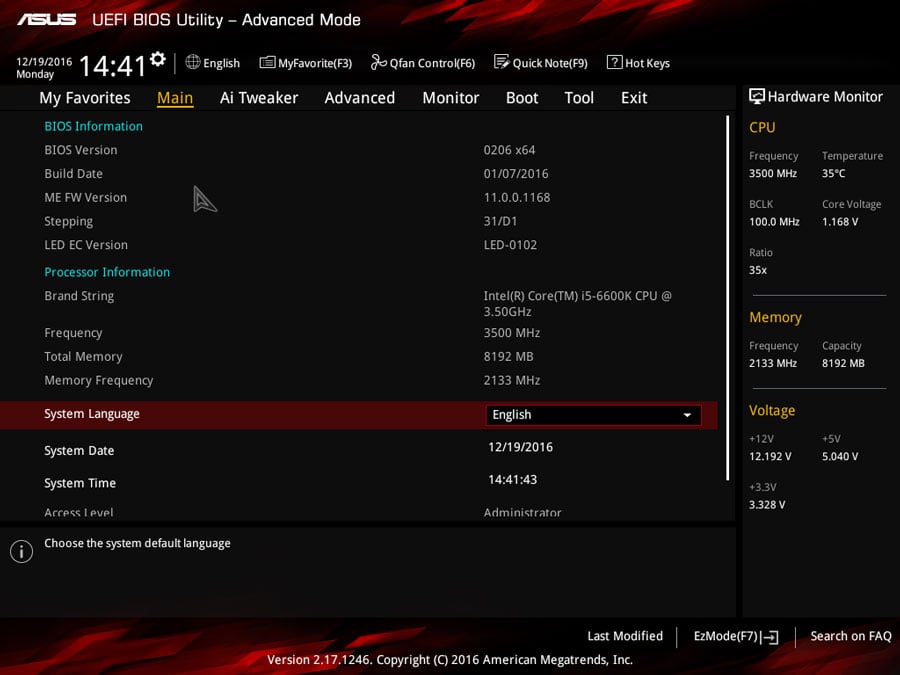Switch to the Boot tab
900x675 pixels.
coord(522,98)
